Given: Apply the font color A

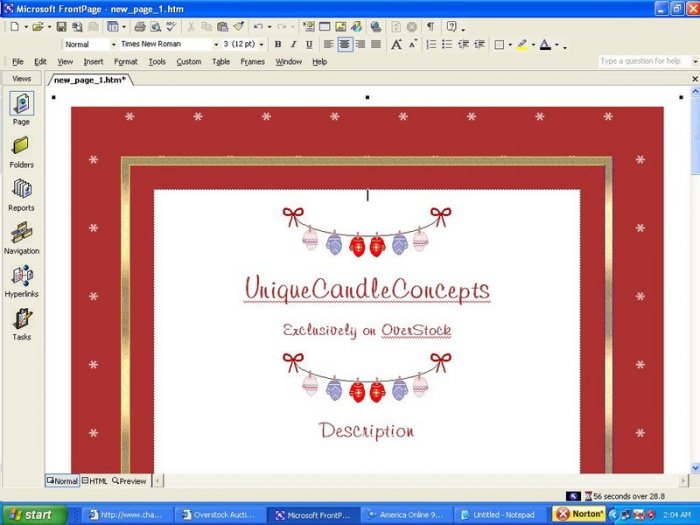Looking at the screenshot, I should (545, 45).
